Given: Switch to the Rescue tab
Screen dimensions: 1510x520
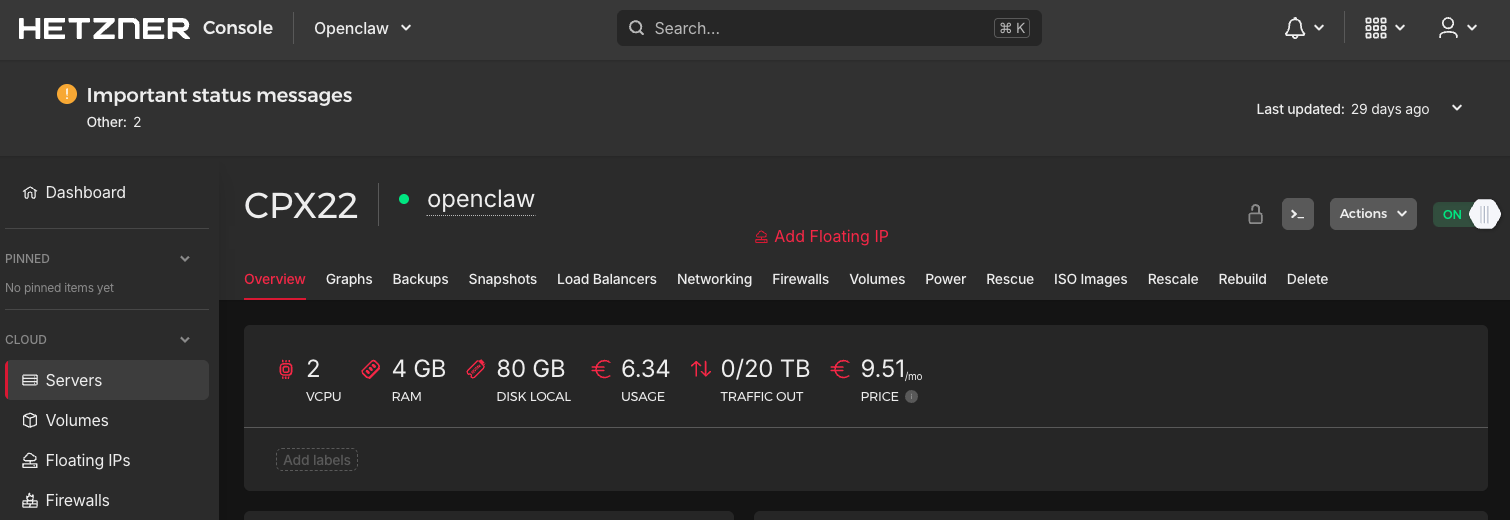Looking at the screenshot, I should 1010,279.
